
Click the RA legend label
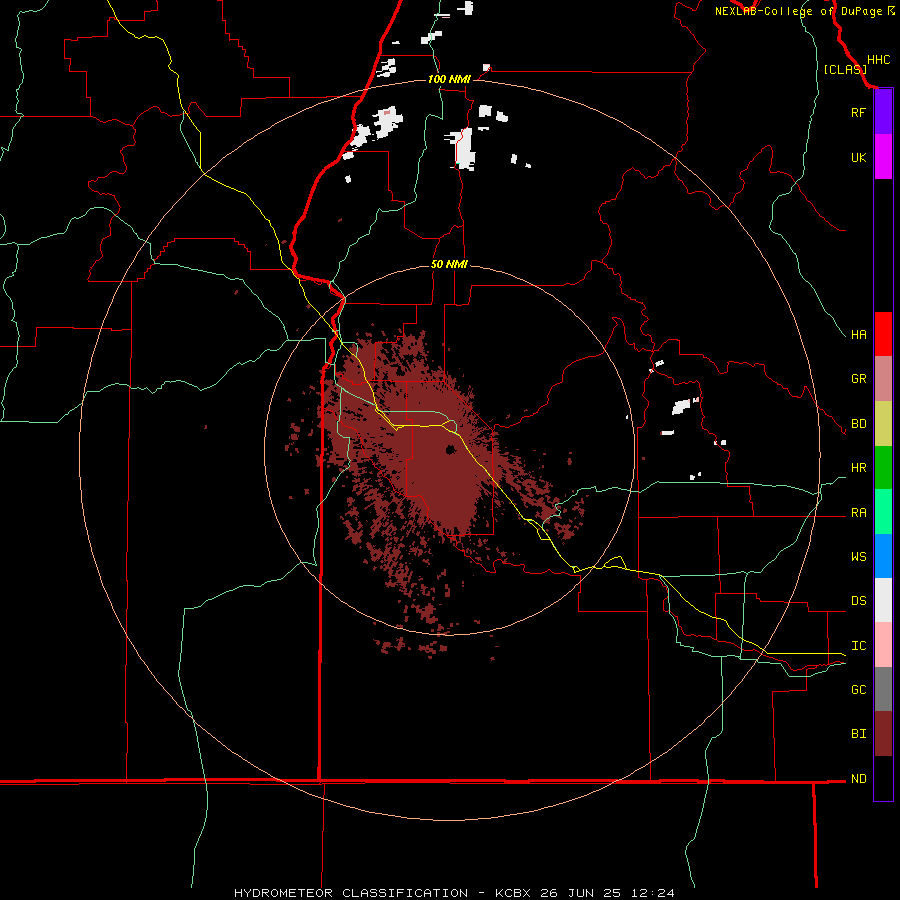pyautogui.click(x=858, y=513)
